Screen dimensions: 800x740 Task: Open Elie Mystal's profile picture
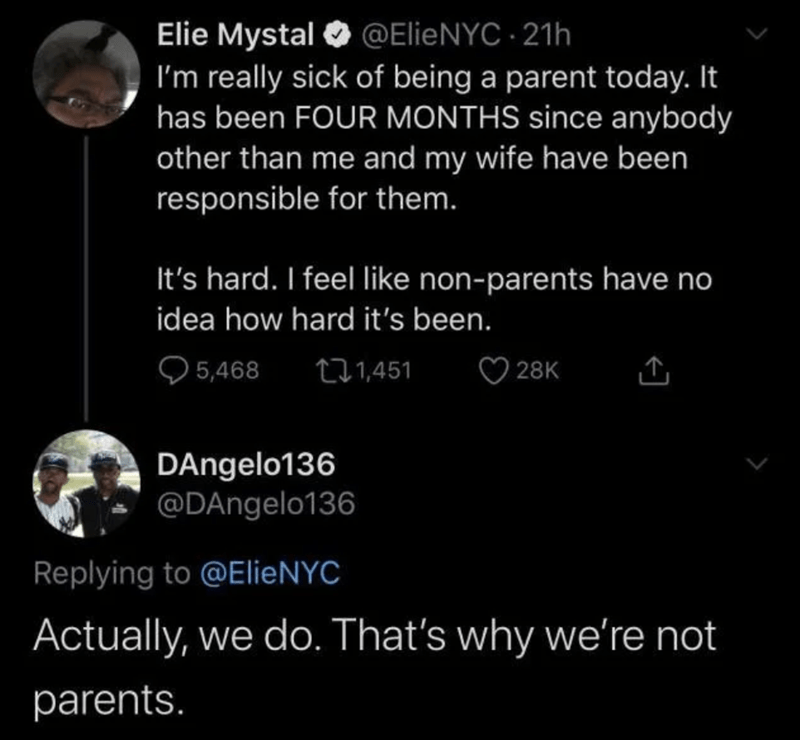point(86,74)
